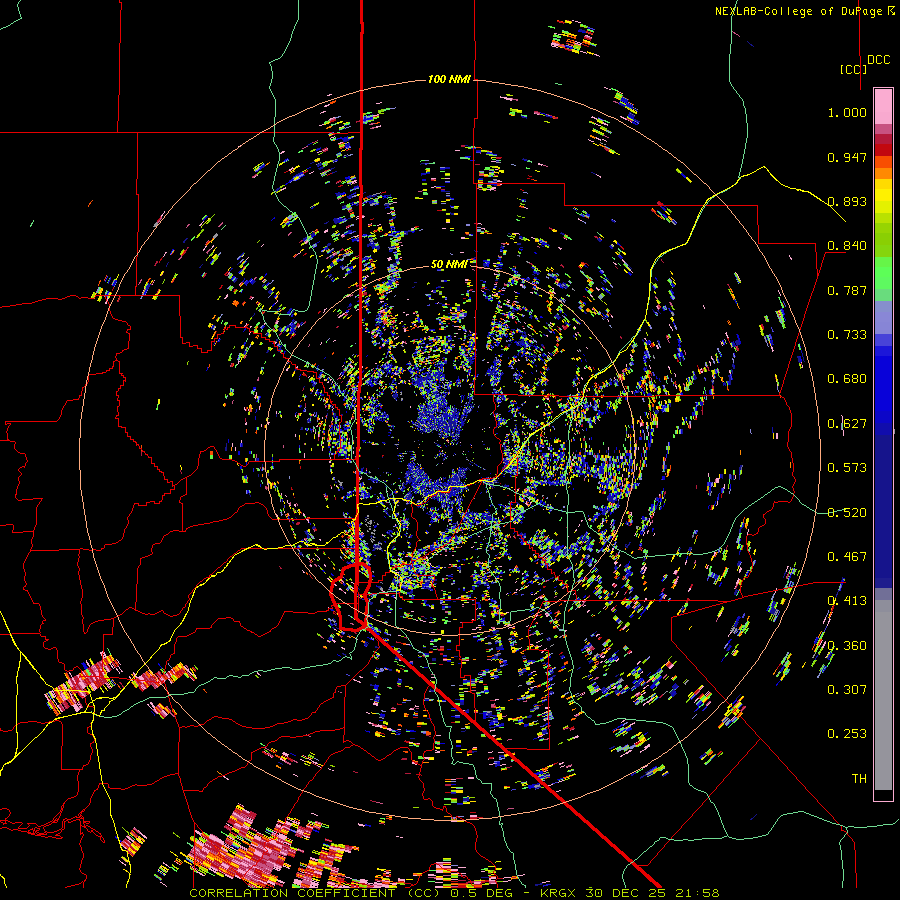
Task: Click the 0.893 legend value
Action: [847, 201]
